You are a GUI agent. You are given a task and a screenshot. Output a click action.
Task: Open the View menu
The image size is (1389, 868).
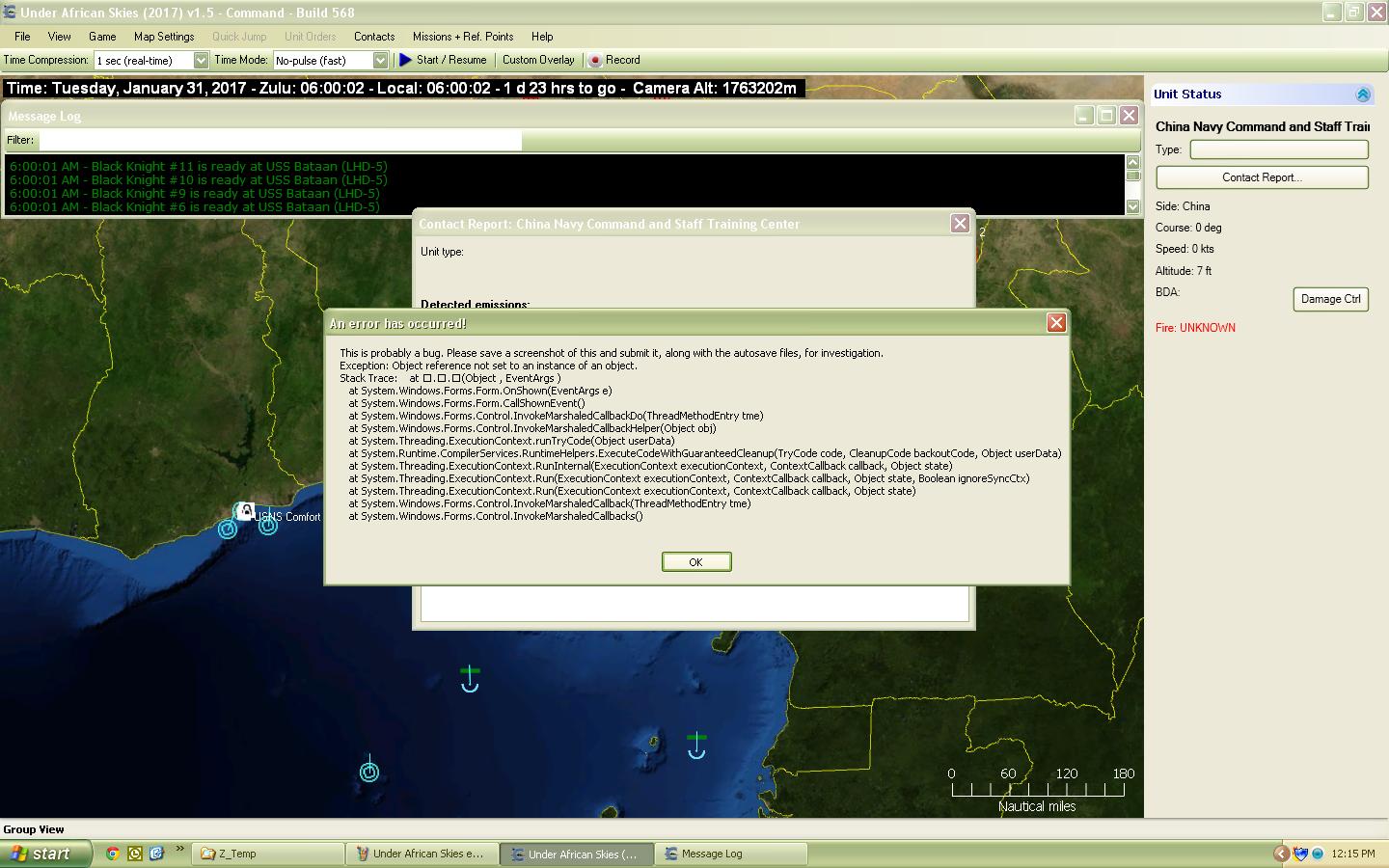60,37
